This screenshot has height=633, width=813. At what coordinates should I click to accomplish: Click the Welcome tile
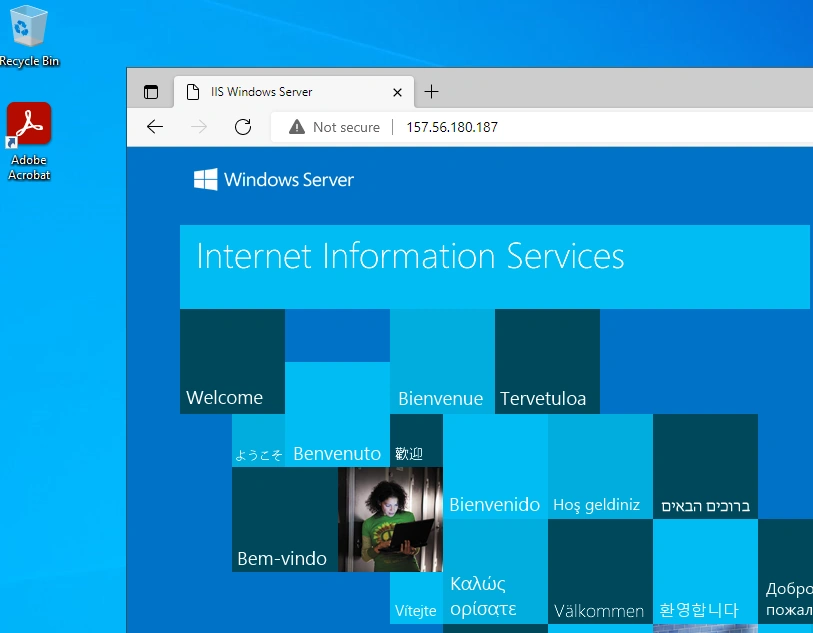(x=232, y=361)
